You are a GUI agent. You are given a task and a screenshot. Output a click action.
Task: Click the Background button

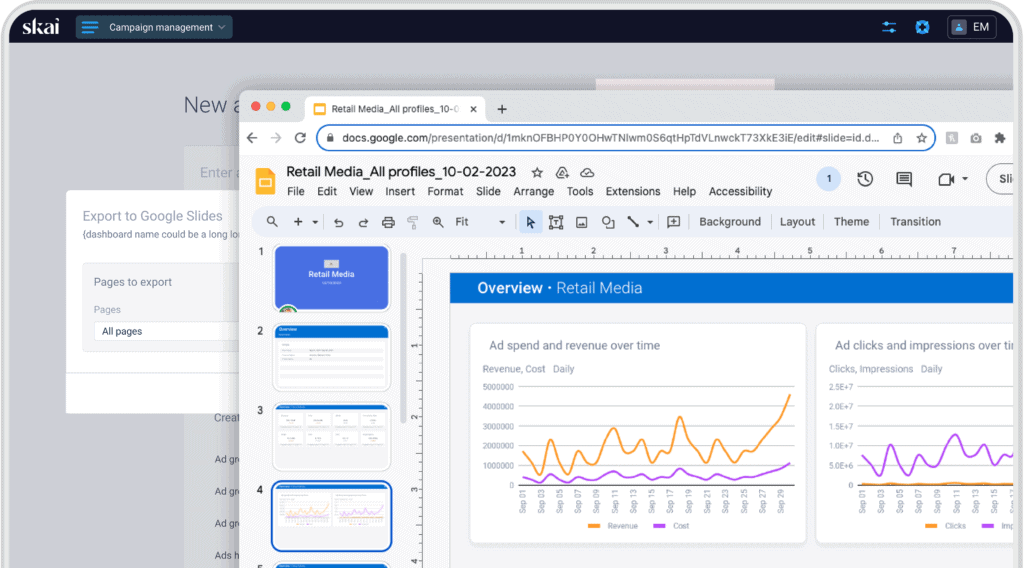tap(729, 222)
